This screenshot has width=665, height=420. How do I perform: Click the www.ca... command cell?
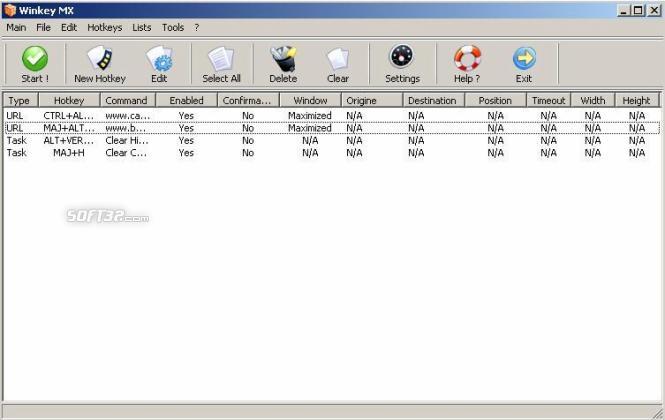(127, 115)
